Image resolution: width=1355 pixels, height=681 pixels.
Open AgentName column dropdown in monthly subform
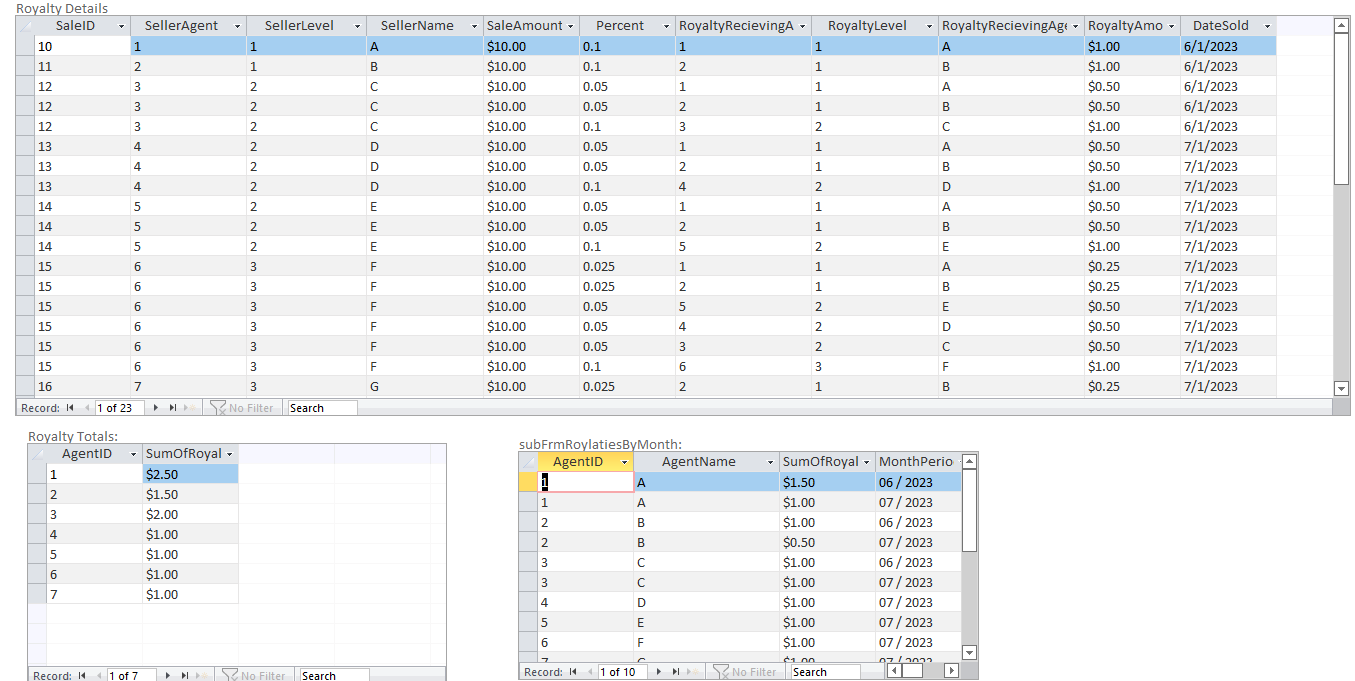(770, 462)
